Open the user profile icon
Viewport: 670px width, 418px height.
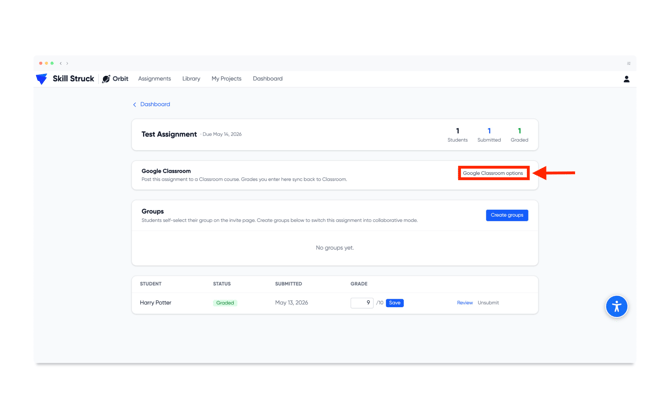coord(626,79)
